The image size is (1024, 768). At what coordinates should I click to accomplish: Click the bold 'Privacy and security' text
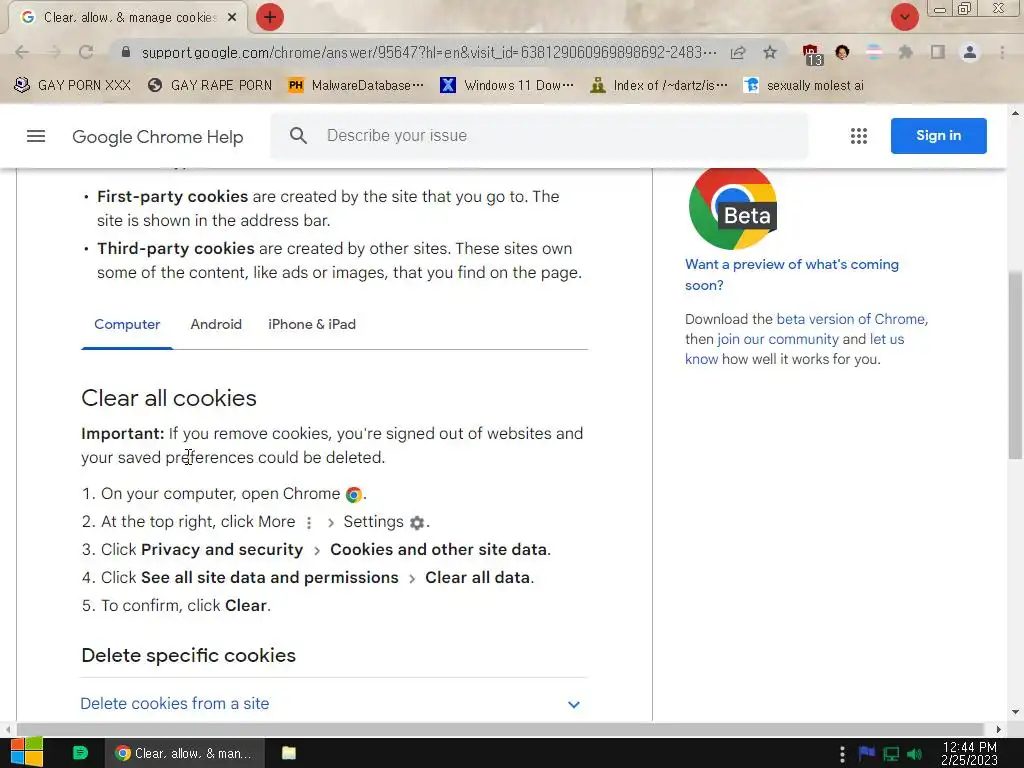coord(222,550)
